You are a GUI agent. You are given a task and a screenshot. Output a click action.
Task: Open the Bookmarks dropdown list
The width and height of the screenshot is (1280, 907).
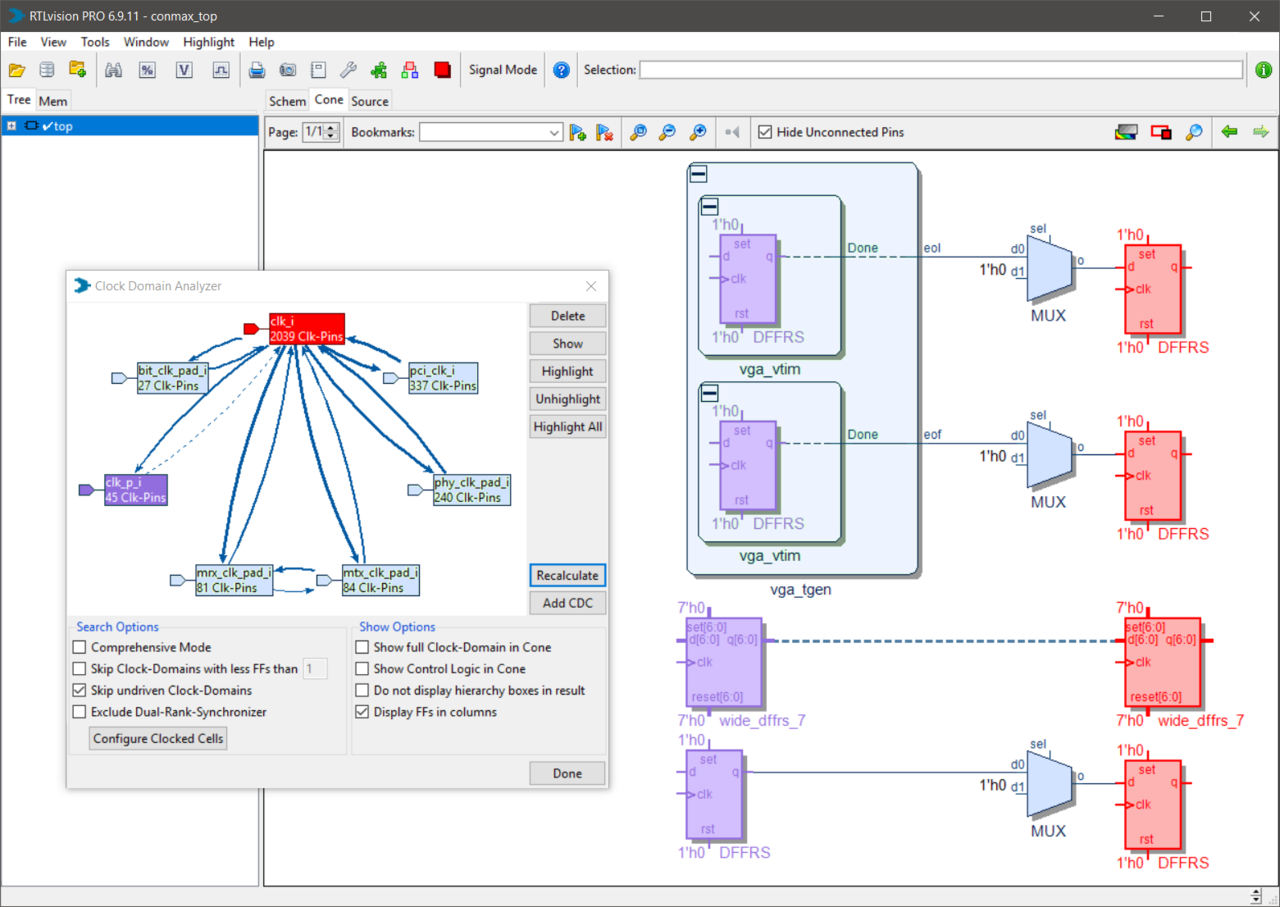555,132
